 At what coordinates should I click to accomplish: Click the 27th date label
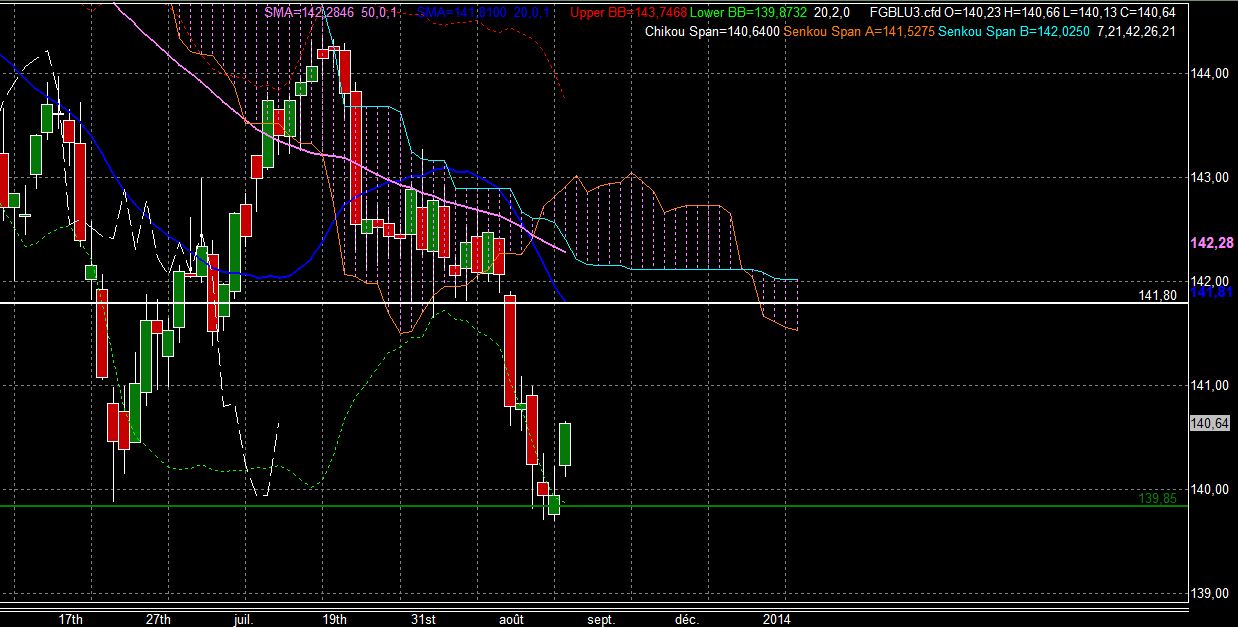pyautogui.click(x=159, y=619)
